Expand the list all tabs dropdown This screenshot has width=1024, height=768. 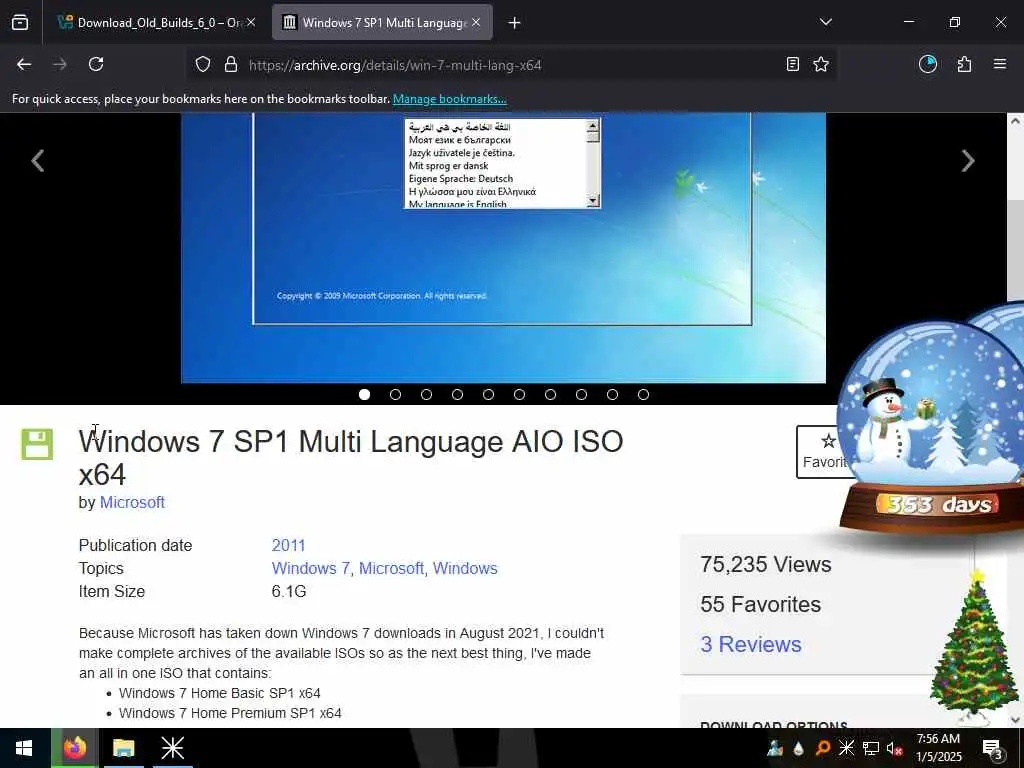[825, 22]
